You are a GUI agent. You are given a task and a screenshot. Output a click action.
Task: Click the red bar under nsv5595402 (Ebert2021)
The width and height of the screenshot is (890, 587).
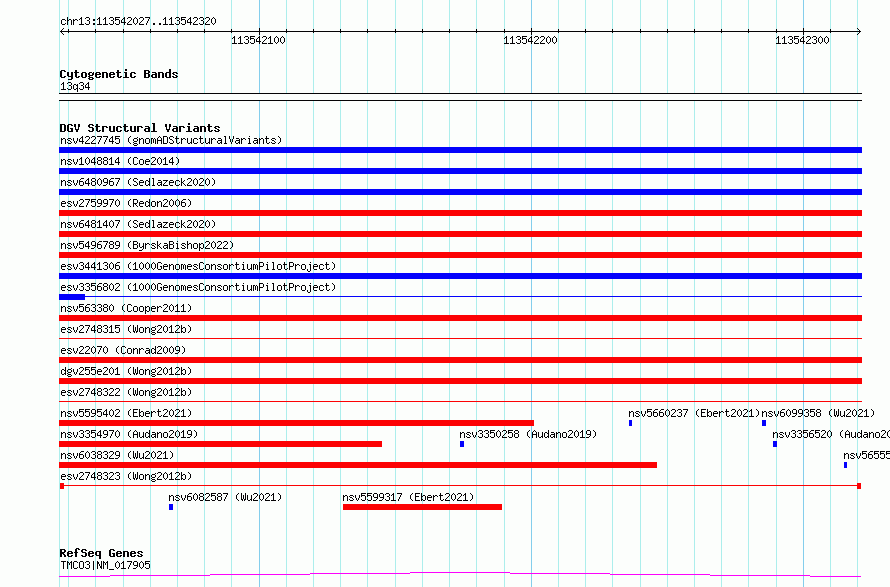click(296, 423)
